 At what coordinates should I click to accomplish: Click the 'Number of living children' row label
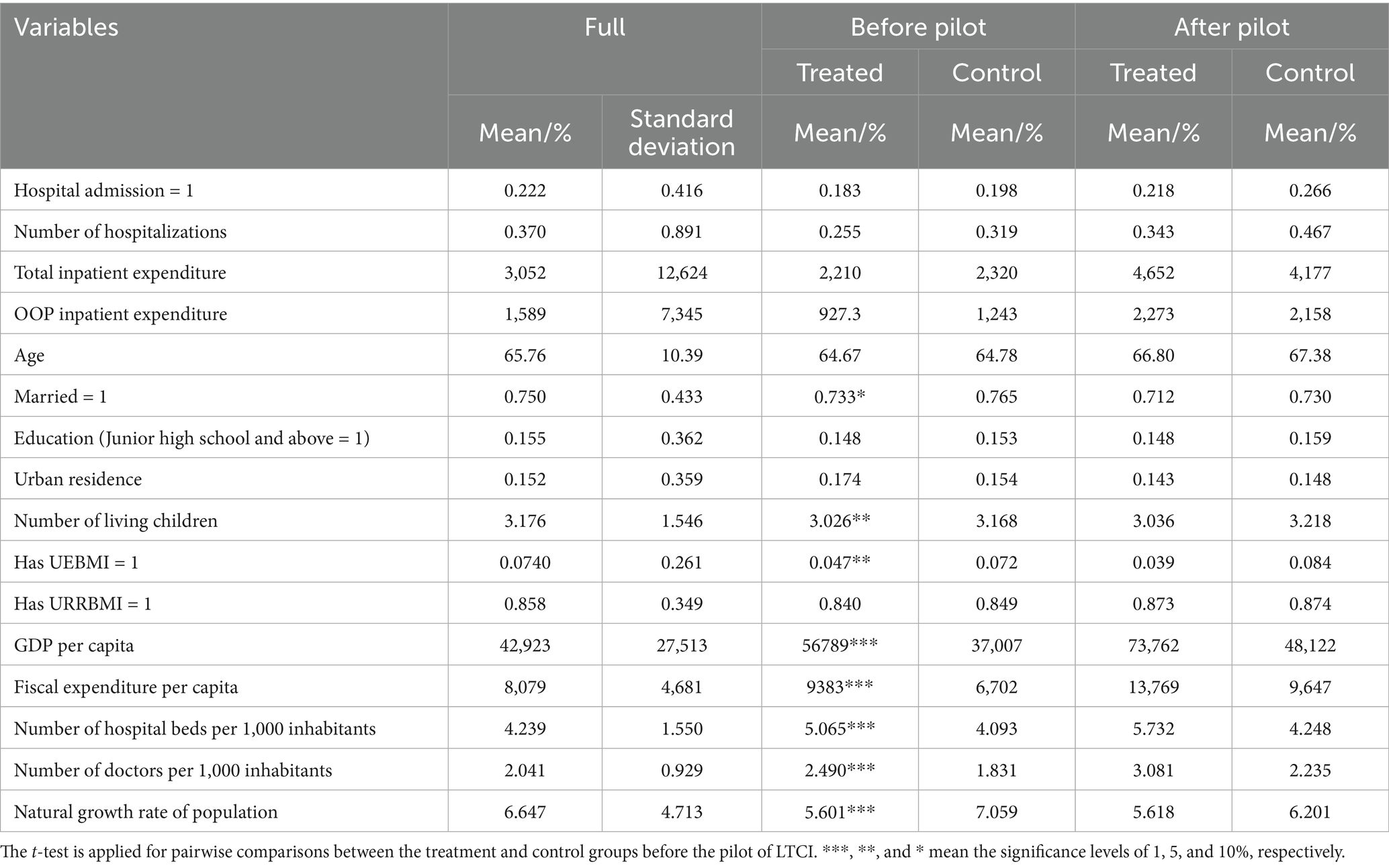click(x=116, y=521)
